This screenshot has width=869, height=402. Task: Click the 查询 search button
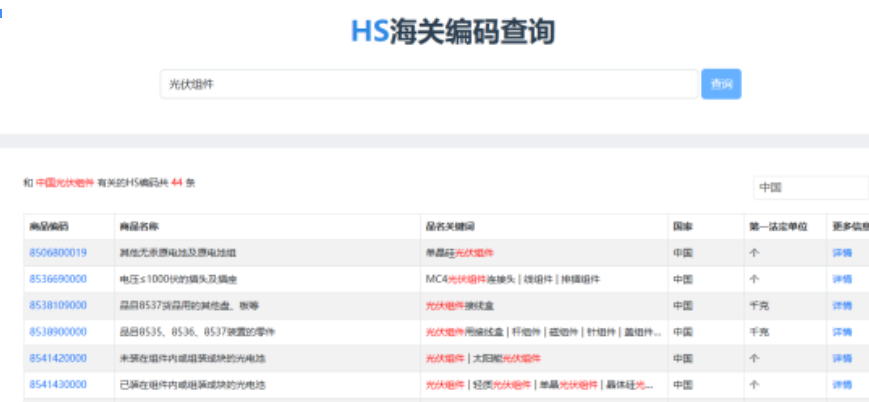[721, 85]
